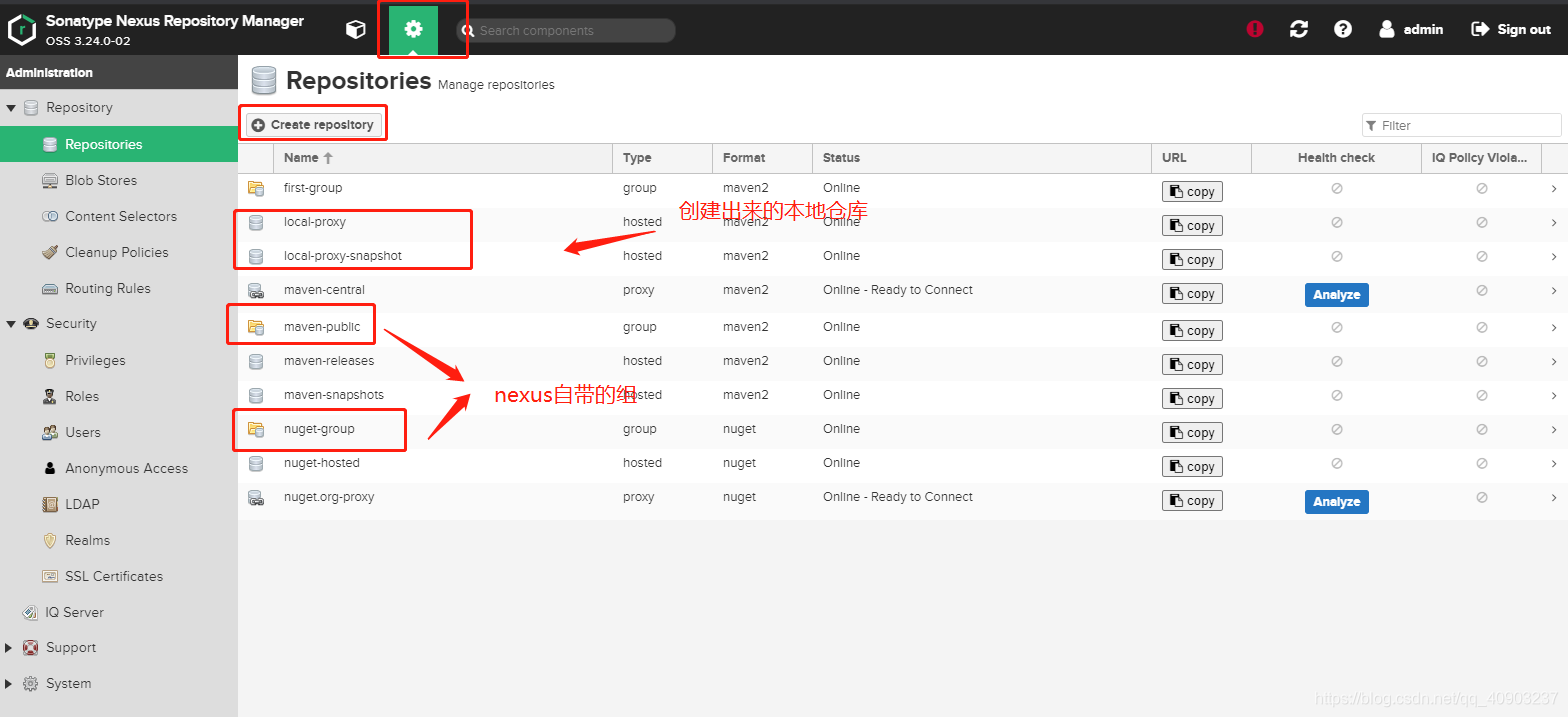The width and height of the screenshot is (1568, 717).
Task: Copy URL of maven-releases repository
Action: coord(1192,365)
